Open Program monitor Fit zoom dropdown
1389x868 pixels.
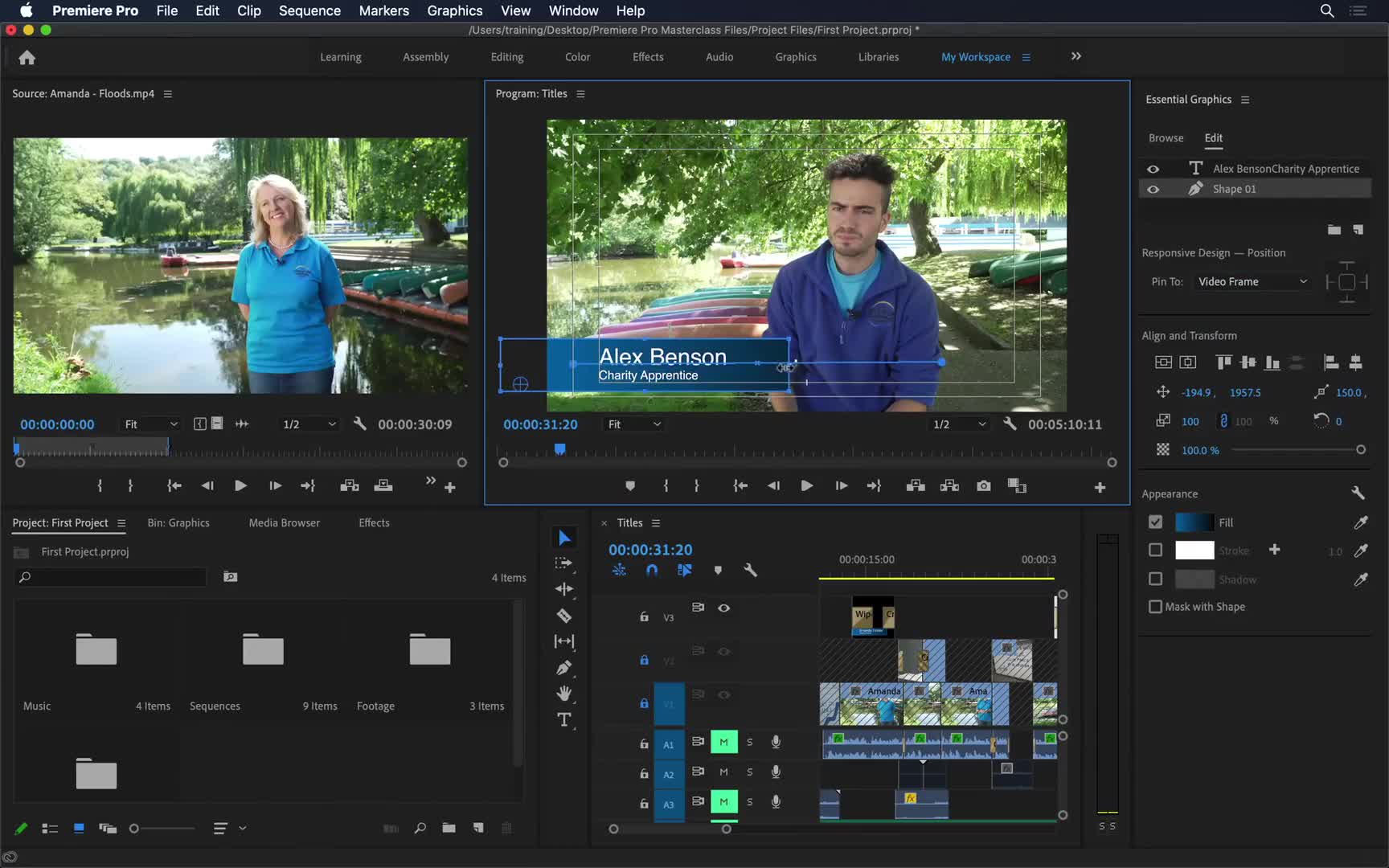[x=633, y=424]
